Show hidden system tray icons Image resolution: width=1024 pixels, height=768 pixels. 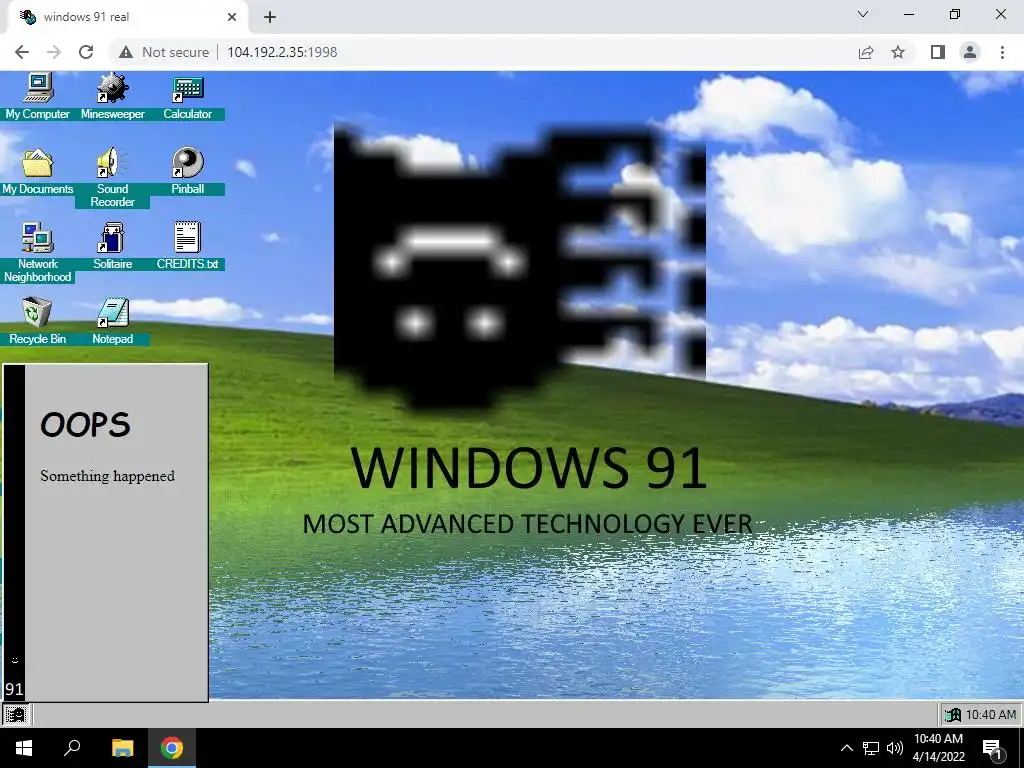coord(846,748)
